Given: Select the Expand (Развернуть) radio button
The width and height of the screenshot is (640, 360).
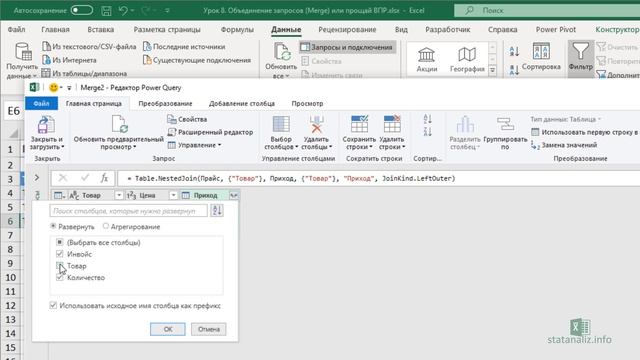Looking at the screenshot, I should click(53, 226).
